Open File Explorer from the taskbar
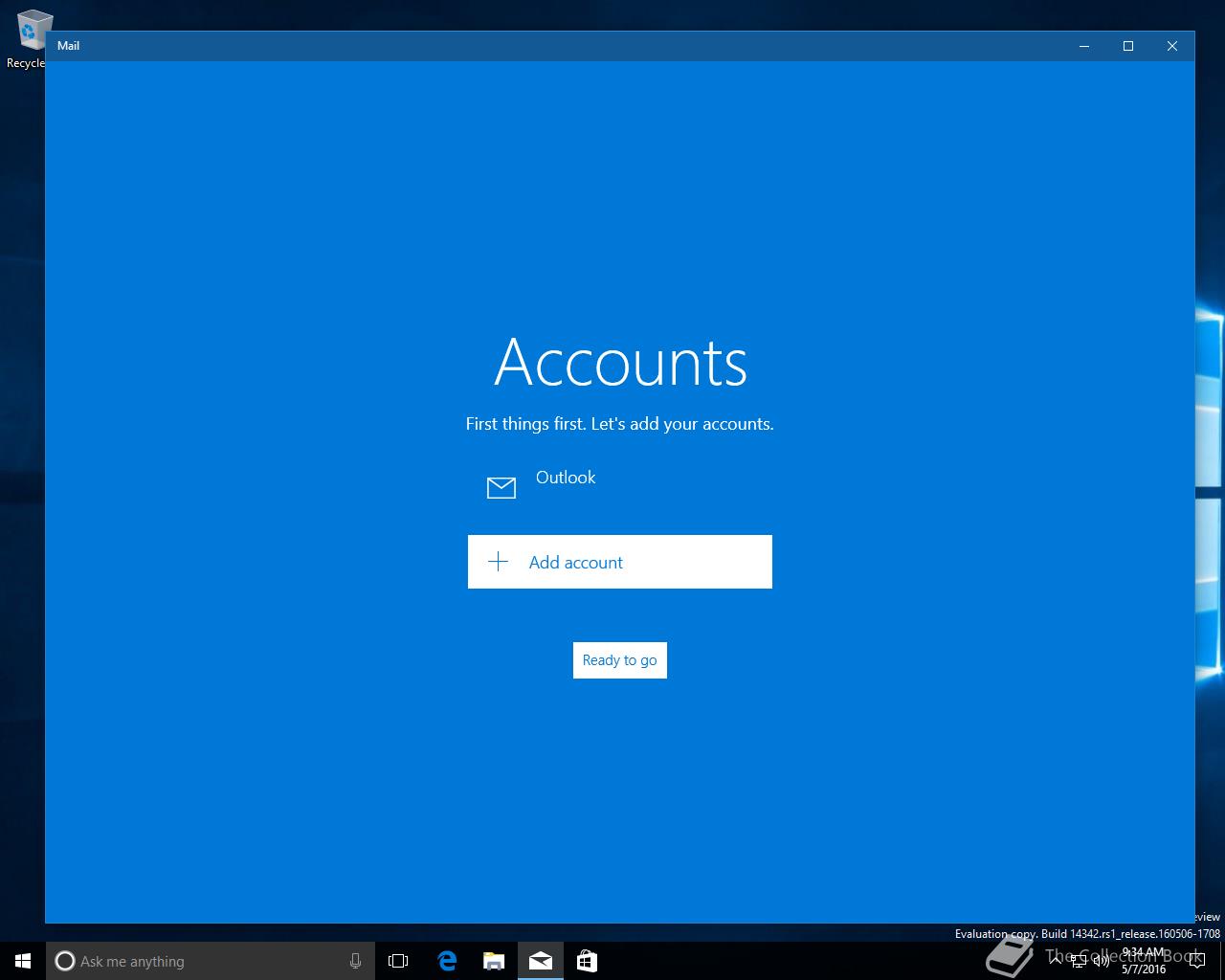Viewport: 1225px width, 980px height. (x=493, y=961)
